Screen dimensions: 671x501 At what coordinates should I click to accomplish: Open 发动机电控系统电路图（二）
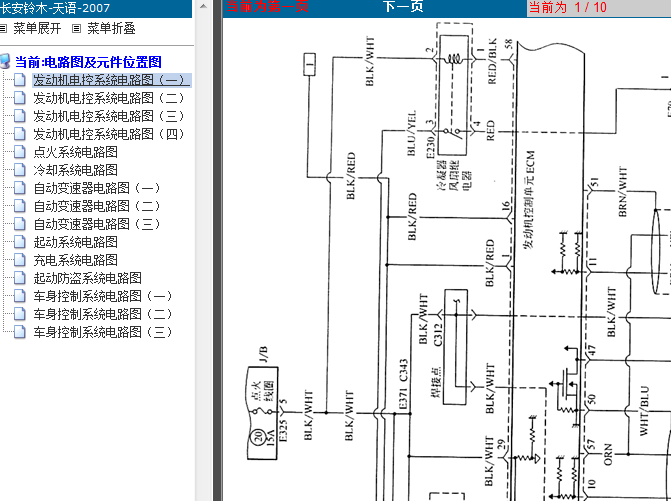pyautogui.click(x=109, y=98)
